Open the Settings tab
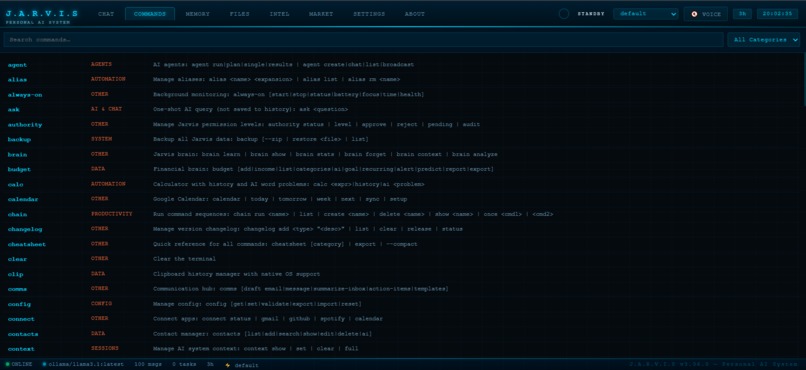Image resolution: width=806 pixels, height=370 pixels. 369,14
